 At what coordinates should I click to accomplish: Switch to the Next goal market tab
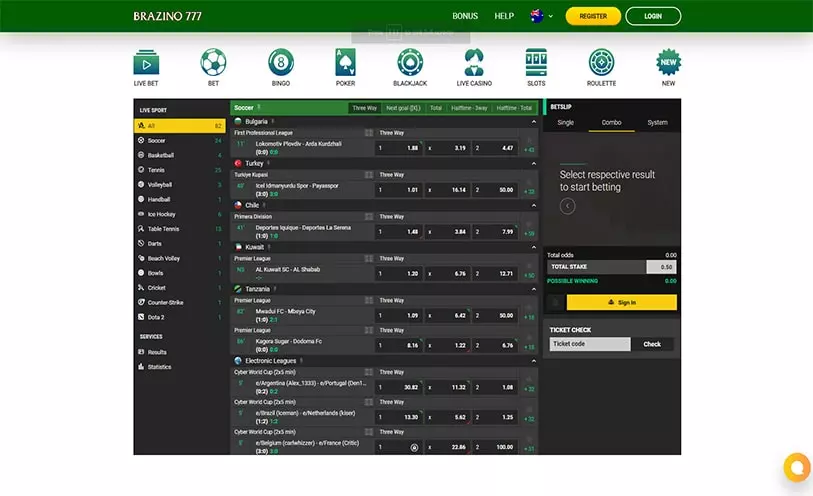point(403,108)
